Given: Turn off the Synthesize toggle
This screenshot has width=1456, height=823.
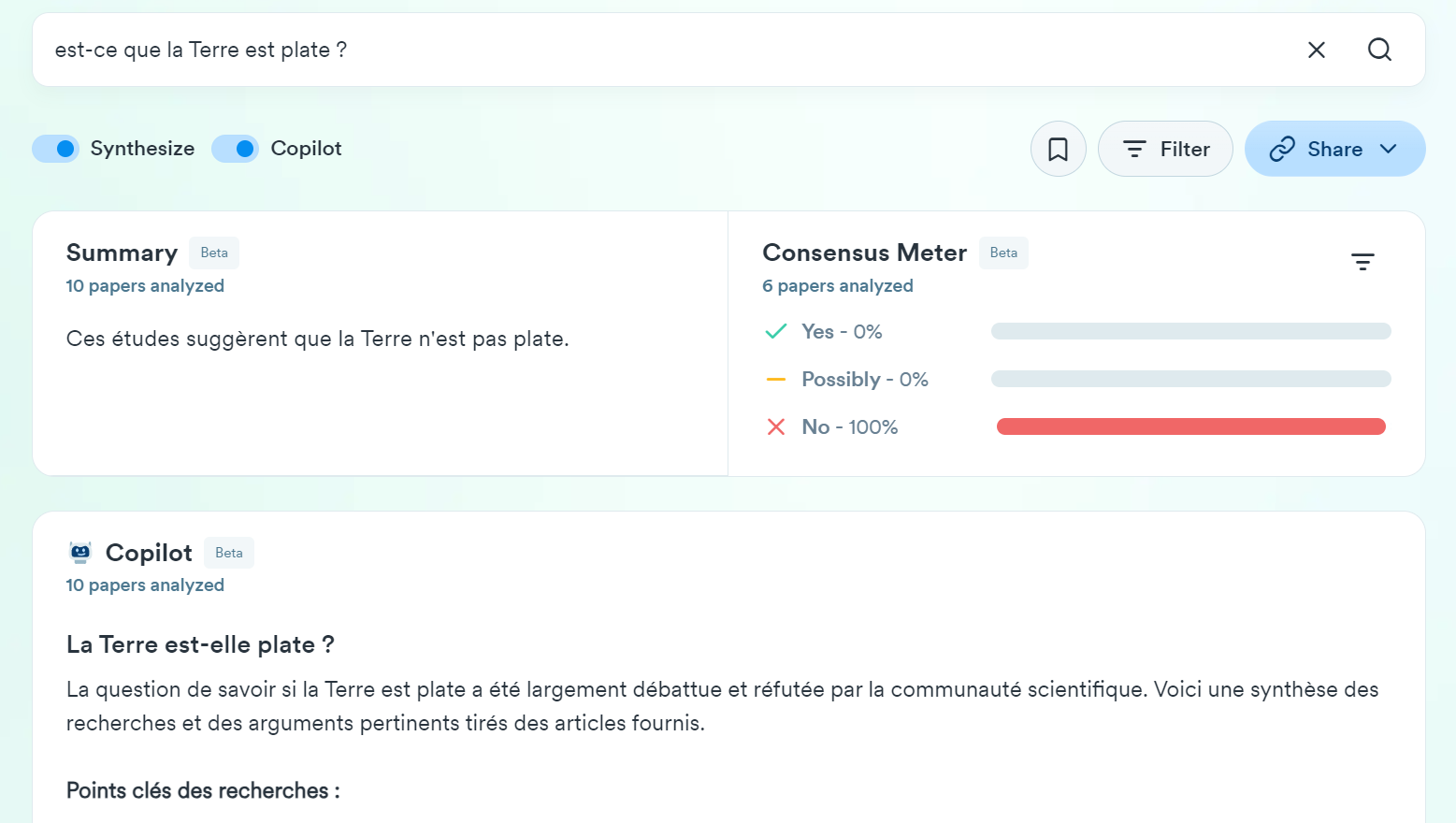Looking at the screenshot, I should [56, 149].
